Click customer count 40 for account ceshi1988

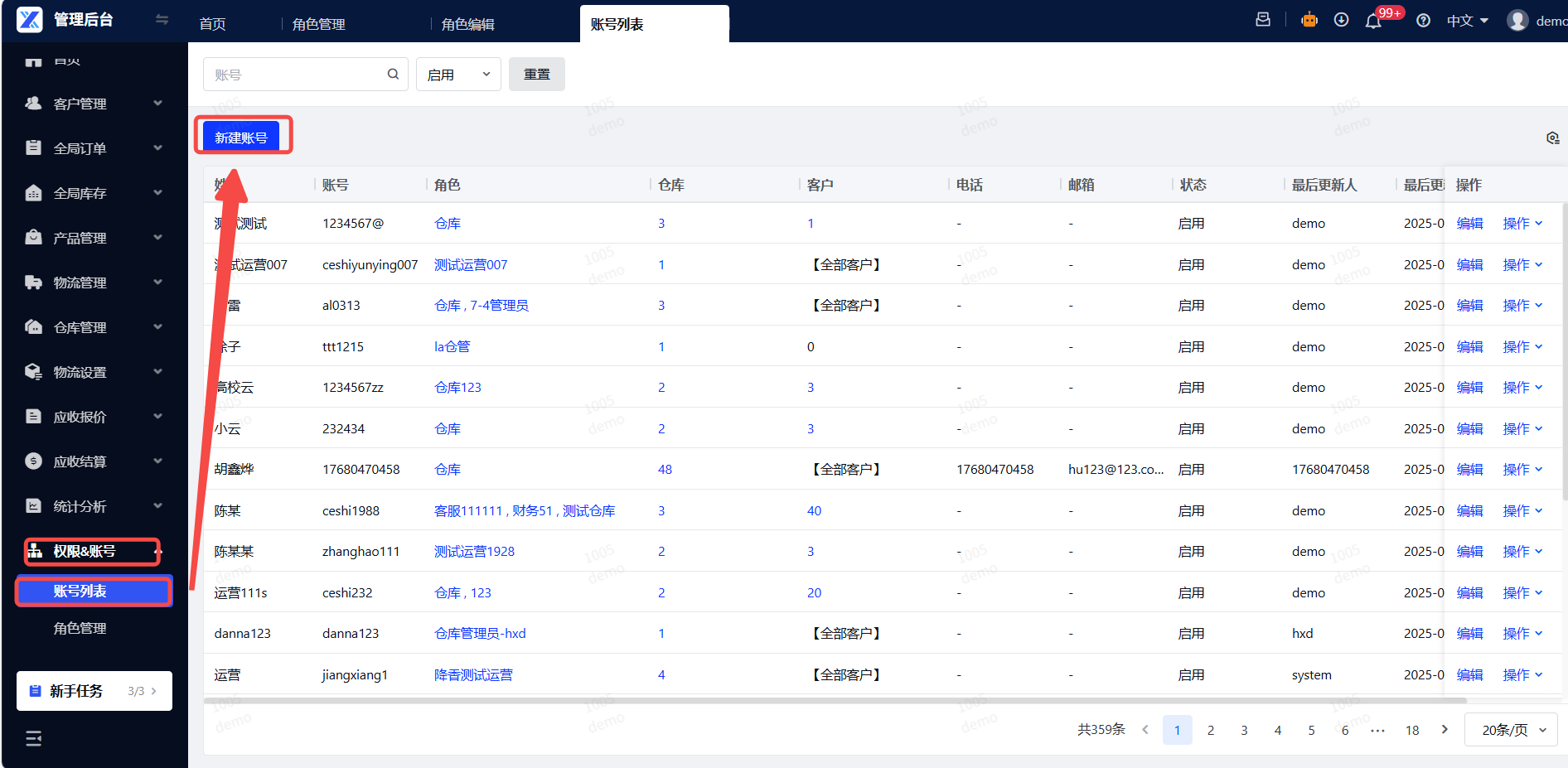814,511
